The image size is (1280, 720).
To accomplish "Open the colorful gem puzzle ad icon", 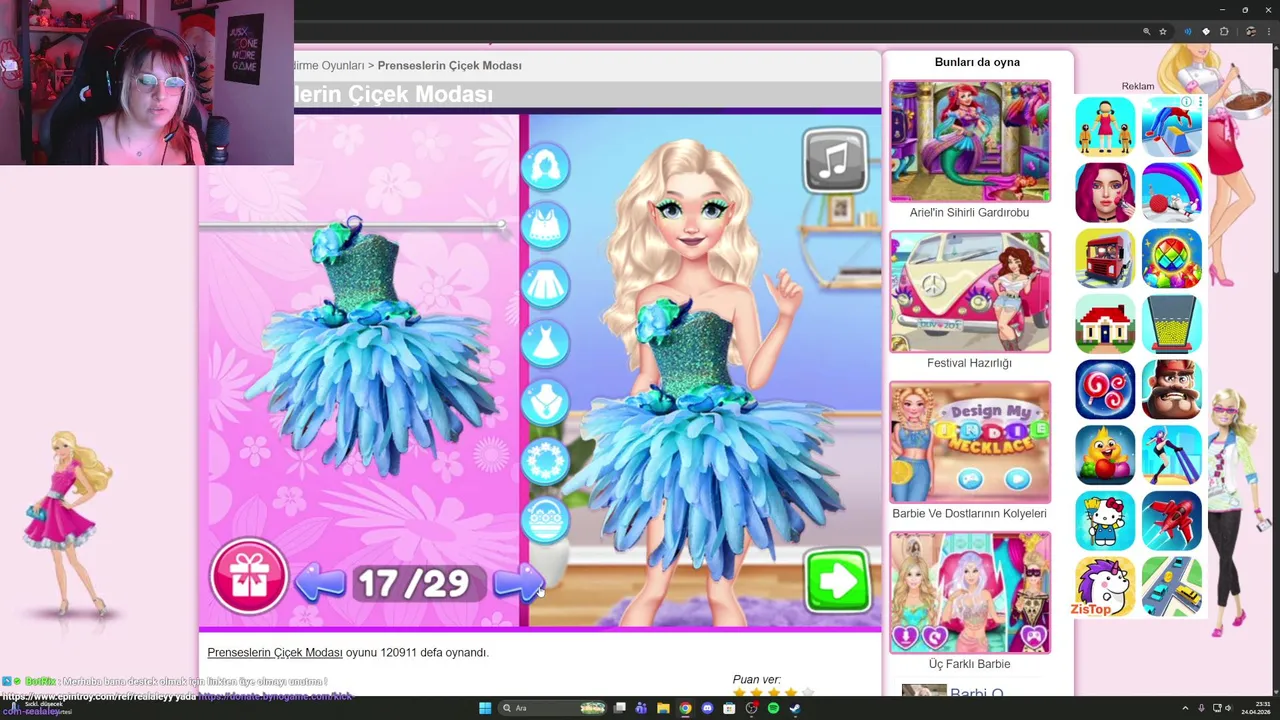I will [x=1172, y=258].
